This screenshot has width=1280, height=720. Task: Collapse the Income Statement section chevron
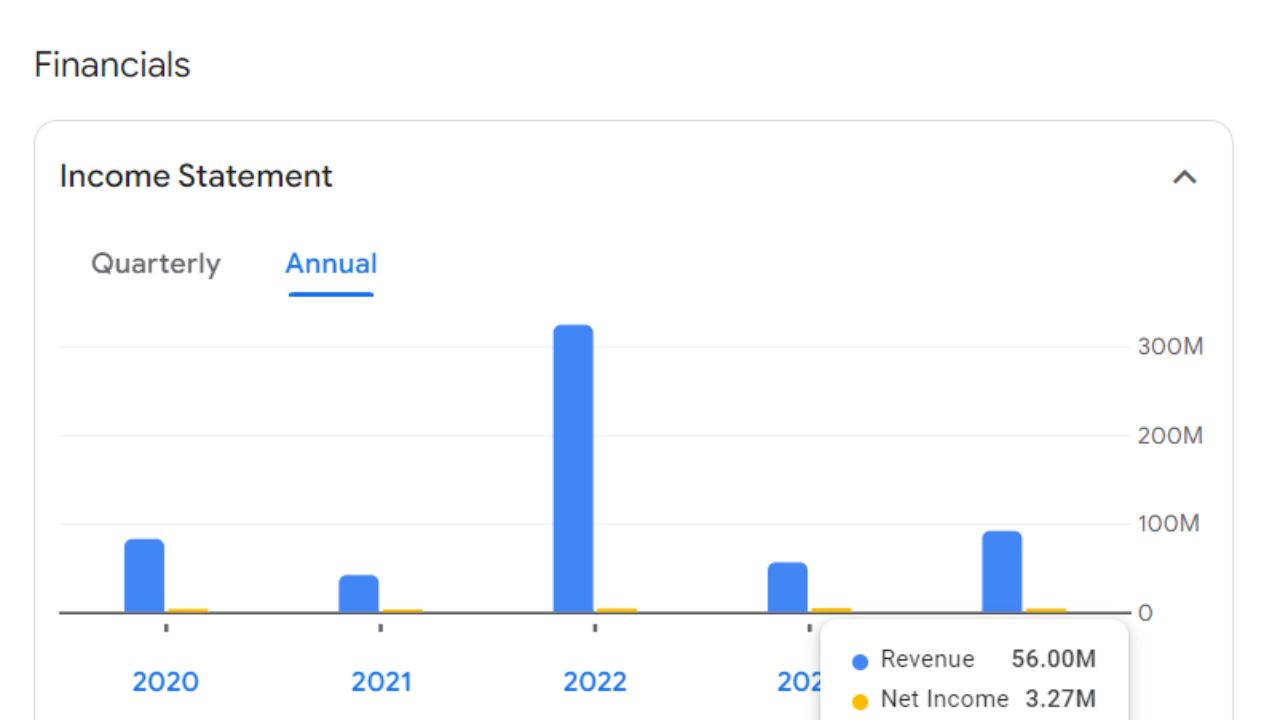pyautogui.click(x=1185, y=178)
